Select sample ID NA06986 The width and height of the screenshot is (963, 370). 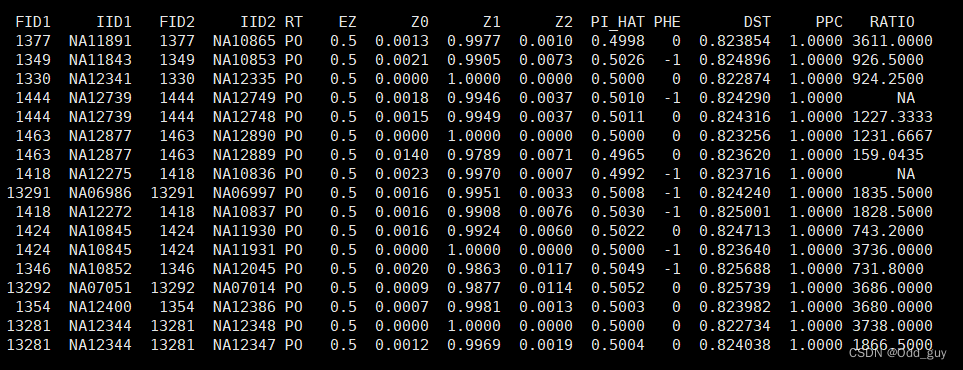pos(101,194)
